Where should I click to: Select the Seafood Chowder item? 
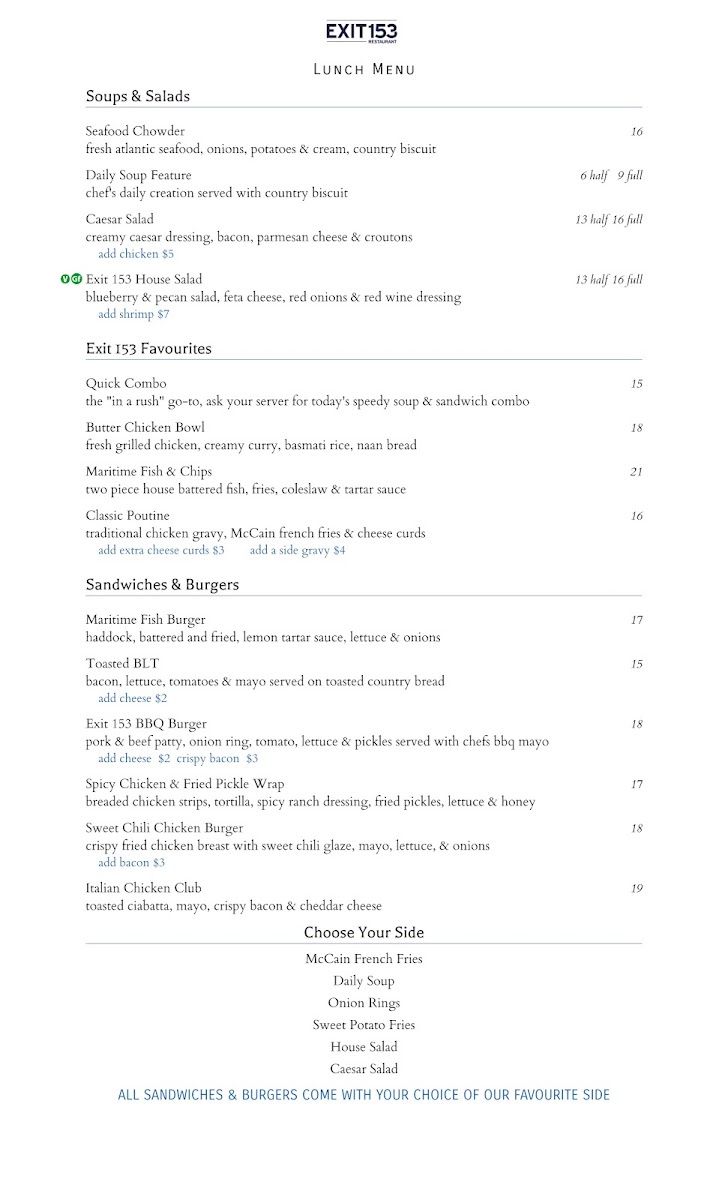(x=135, y=131)
